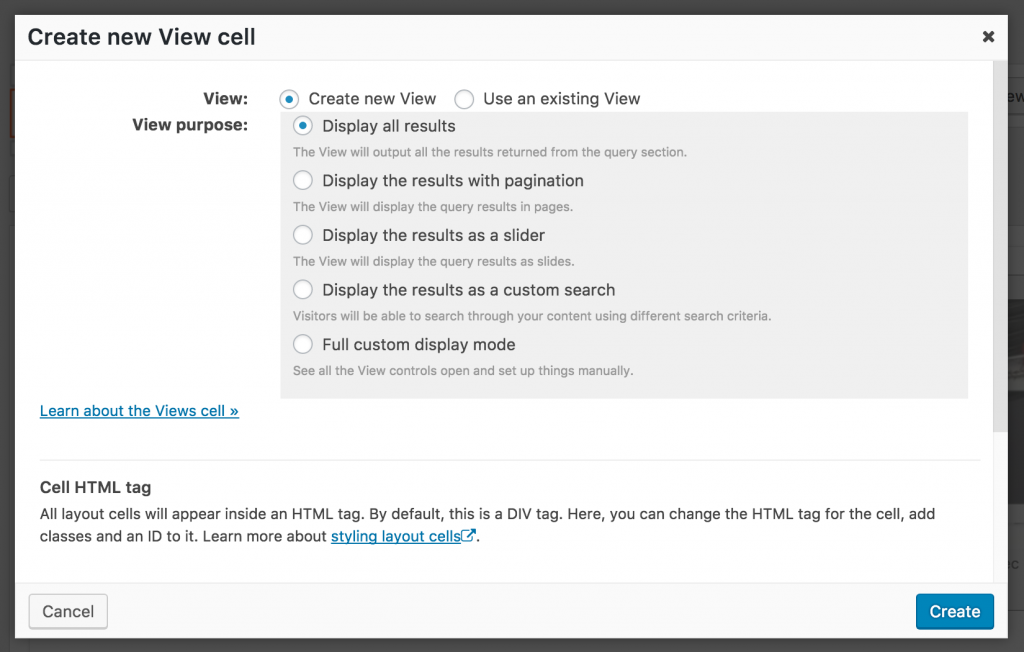Click the blue Create button
Image resolution: width=1024 pixels, height=652 pixels.
pyautogui.click(x=954, y=611)
